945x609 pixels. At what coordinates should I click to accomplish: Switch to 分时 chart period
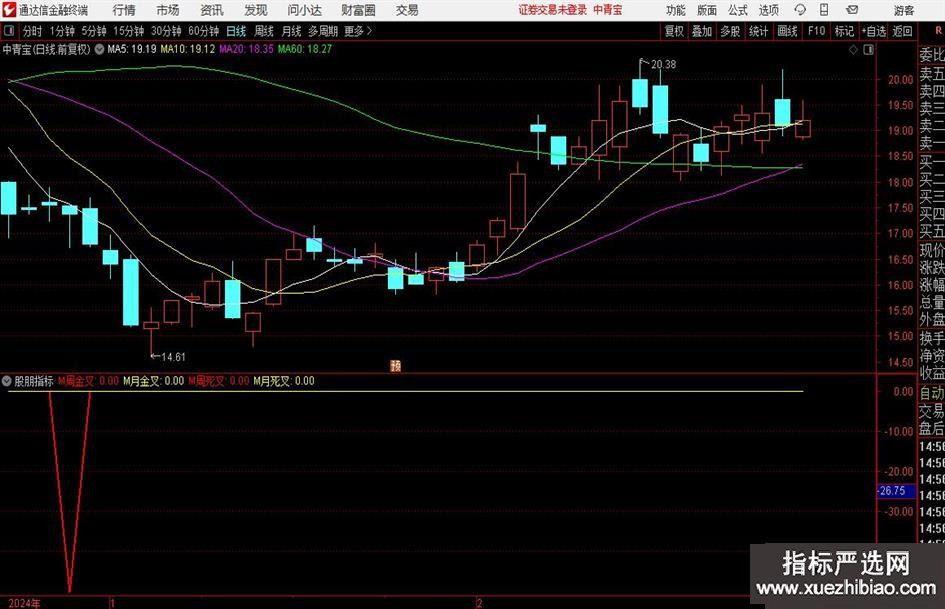33,31
